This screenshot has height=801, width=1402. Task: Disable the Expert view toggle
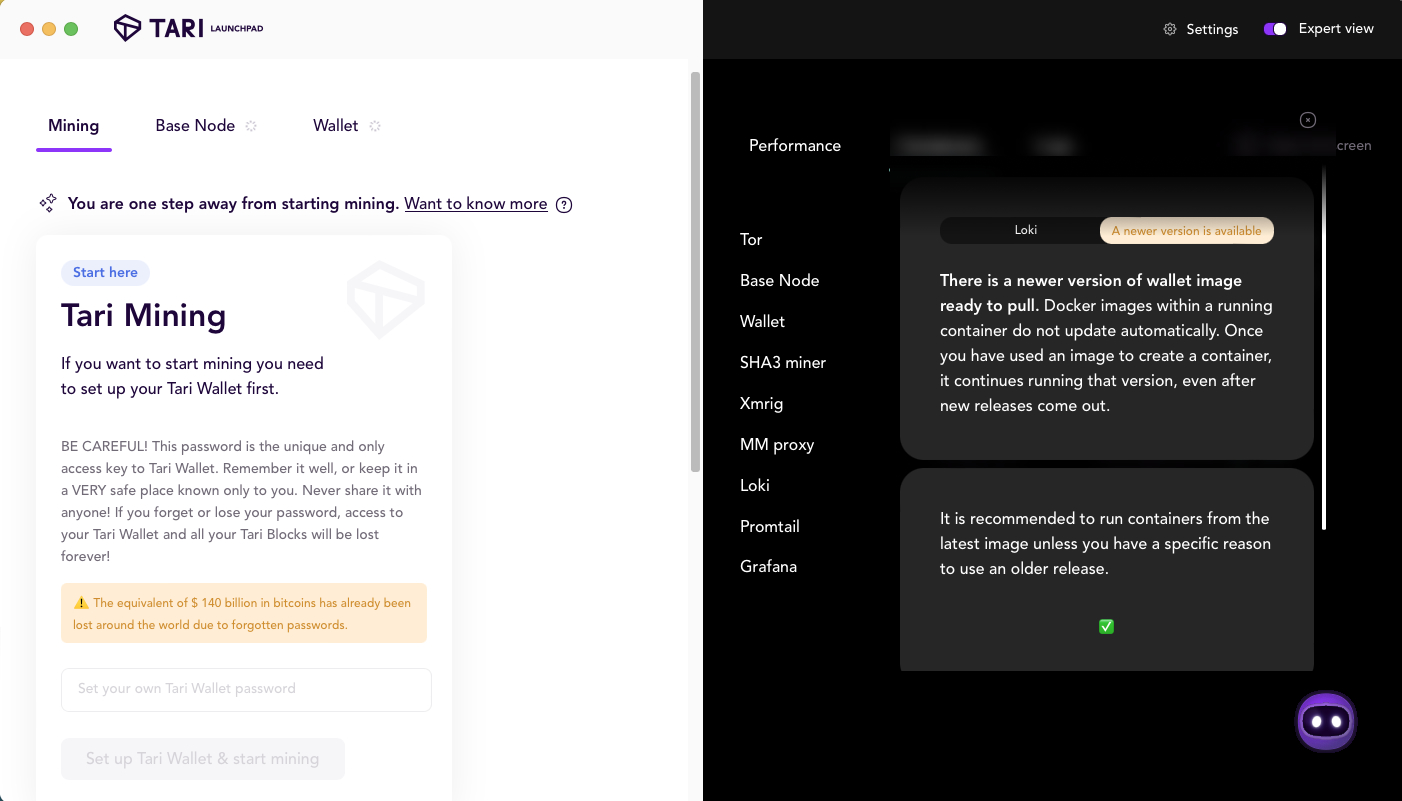click(1275, 29)
